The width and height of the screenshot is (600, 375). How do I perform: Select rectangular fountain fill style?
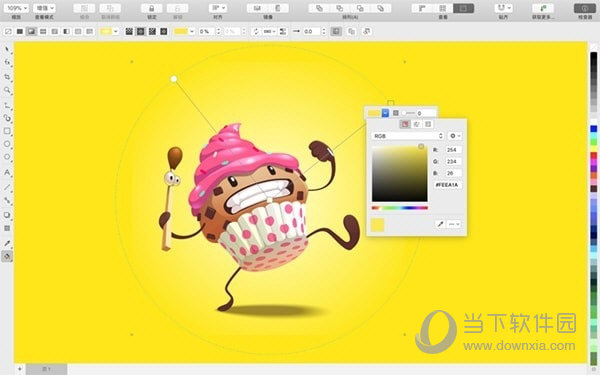[164, 31]
